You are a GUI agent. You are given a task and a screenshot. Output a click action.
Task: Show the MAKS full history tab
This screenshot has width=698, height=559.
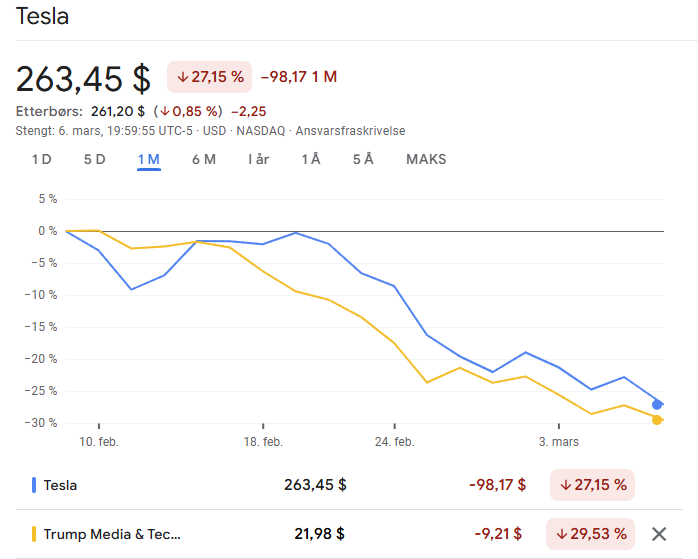[426, 159]
